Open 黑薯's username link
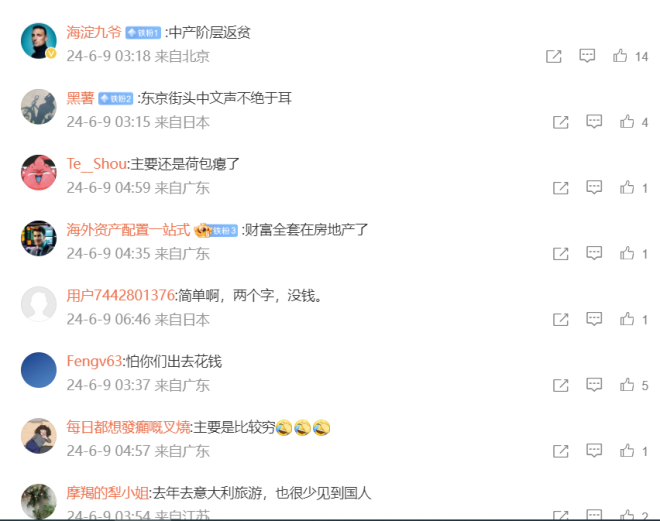 80,98
